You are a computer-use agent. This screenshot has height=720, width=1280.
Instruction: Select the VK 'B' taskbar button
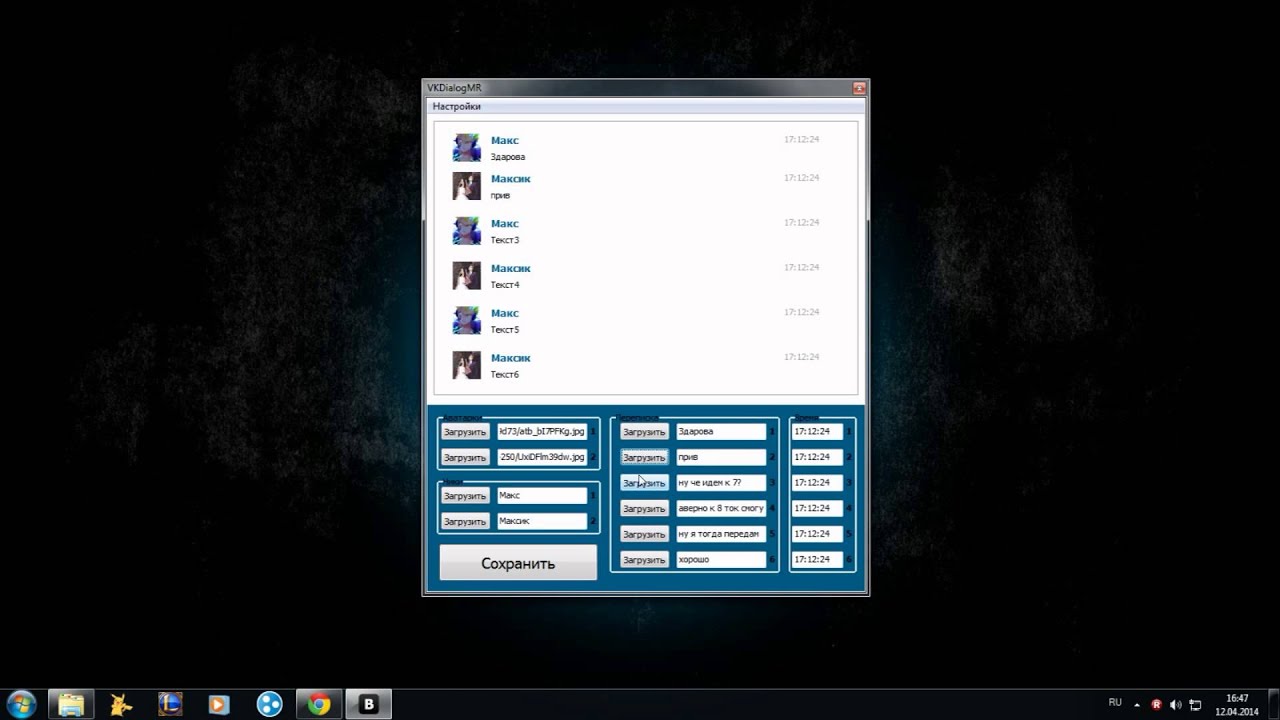pos(368,705)
